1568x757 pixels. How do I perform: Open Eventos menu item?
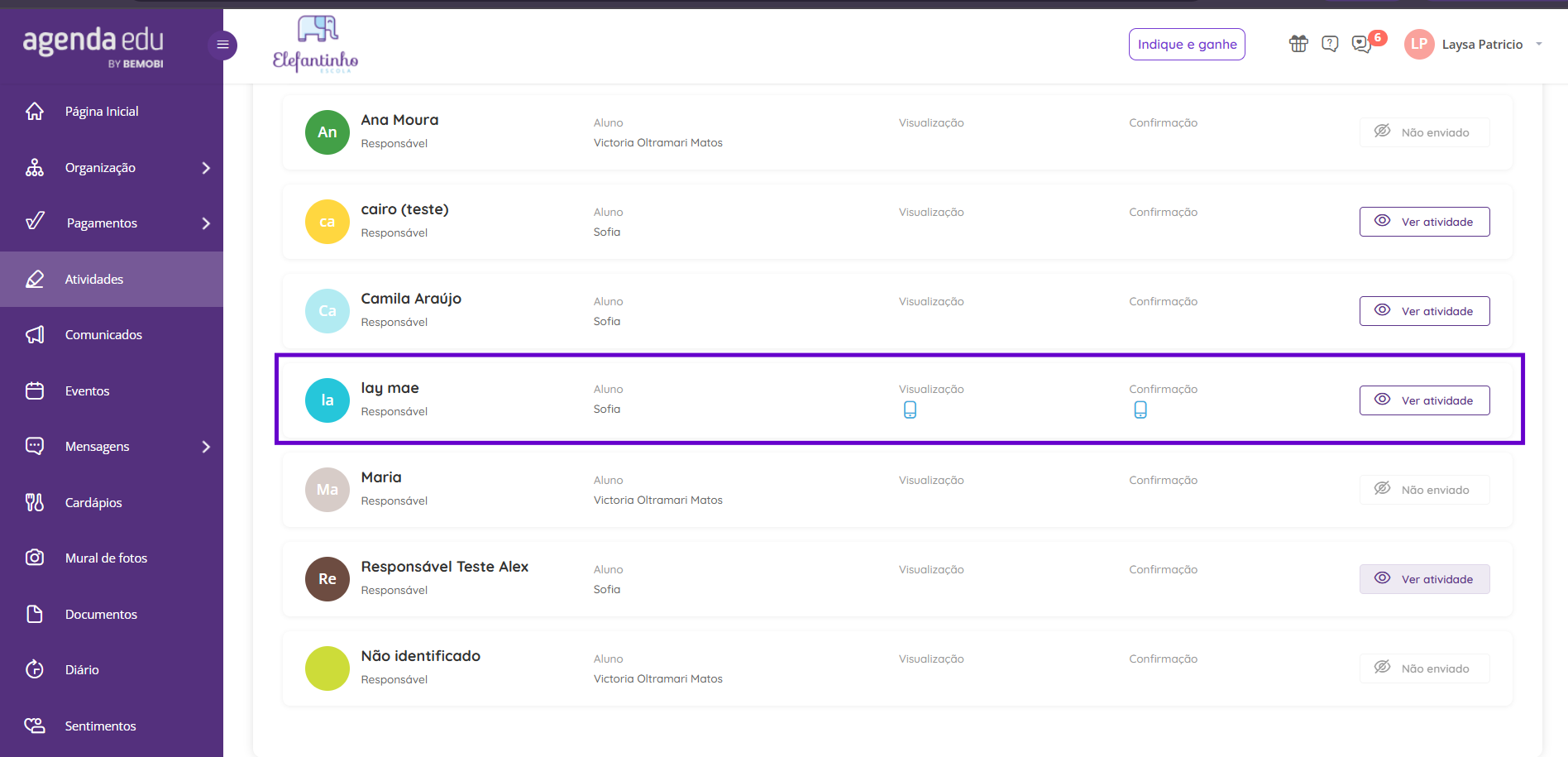(112, 390)
